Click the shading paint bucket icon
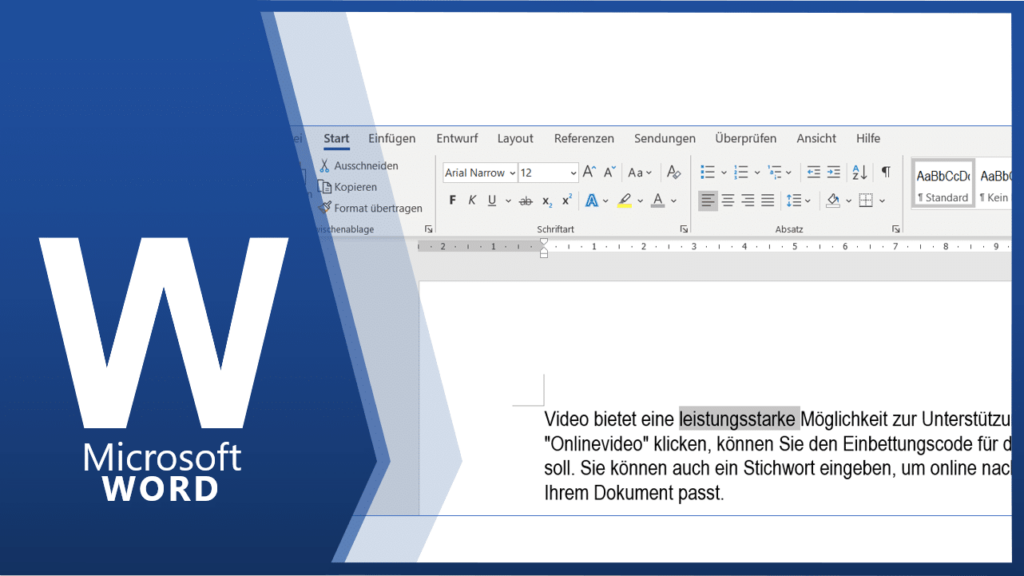The width and height of the screenshot is (1024, 576). (x=833, y=200)
